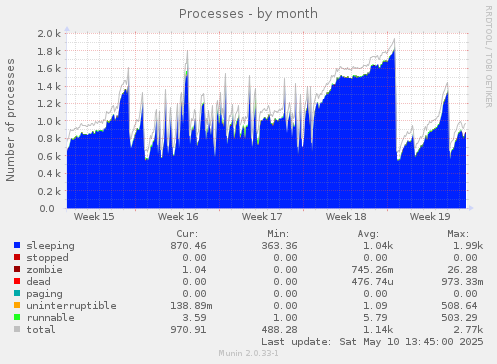This screenshot has width=497, height=364.
Task: Click the 'dead' legend label
Action: tap(38, 282)
